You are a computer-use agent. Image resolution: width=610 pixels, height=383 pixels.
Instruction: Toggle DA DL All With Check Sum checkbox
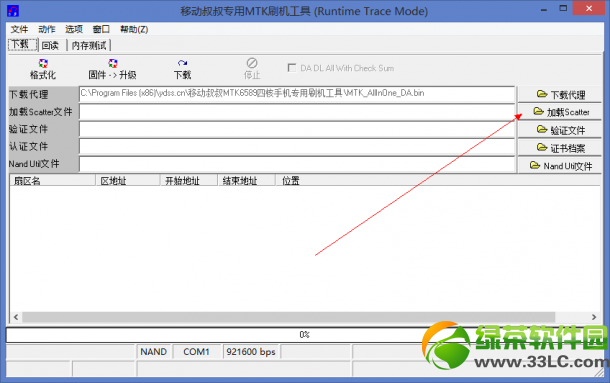click(292, 68)
